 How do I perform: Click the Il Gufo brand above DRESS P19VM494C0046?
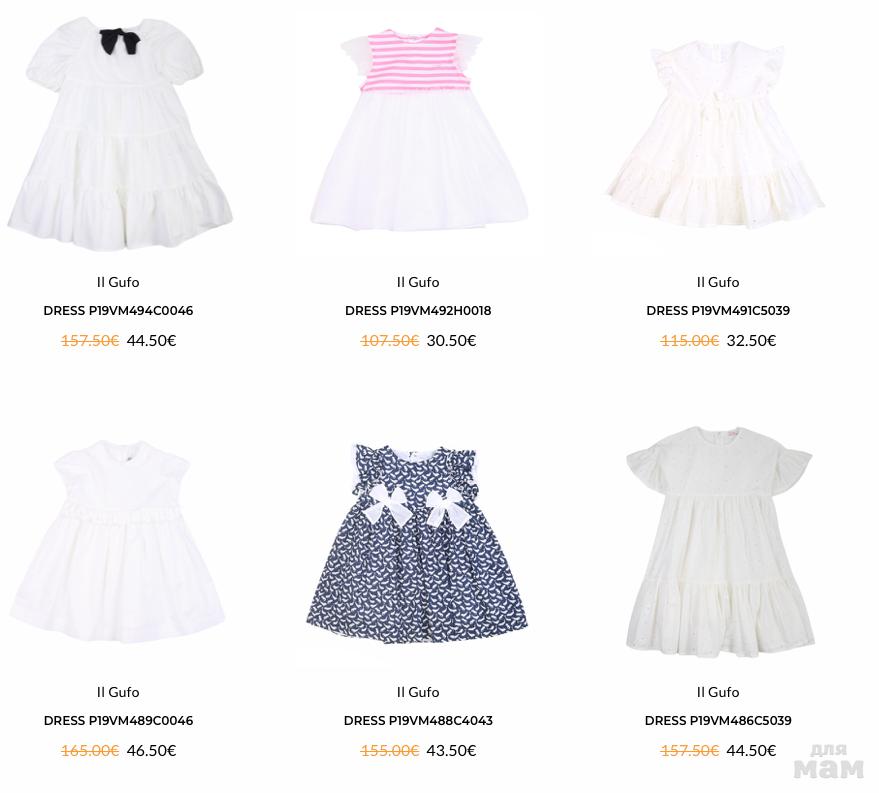(118, 282)
